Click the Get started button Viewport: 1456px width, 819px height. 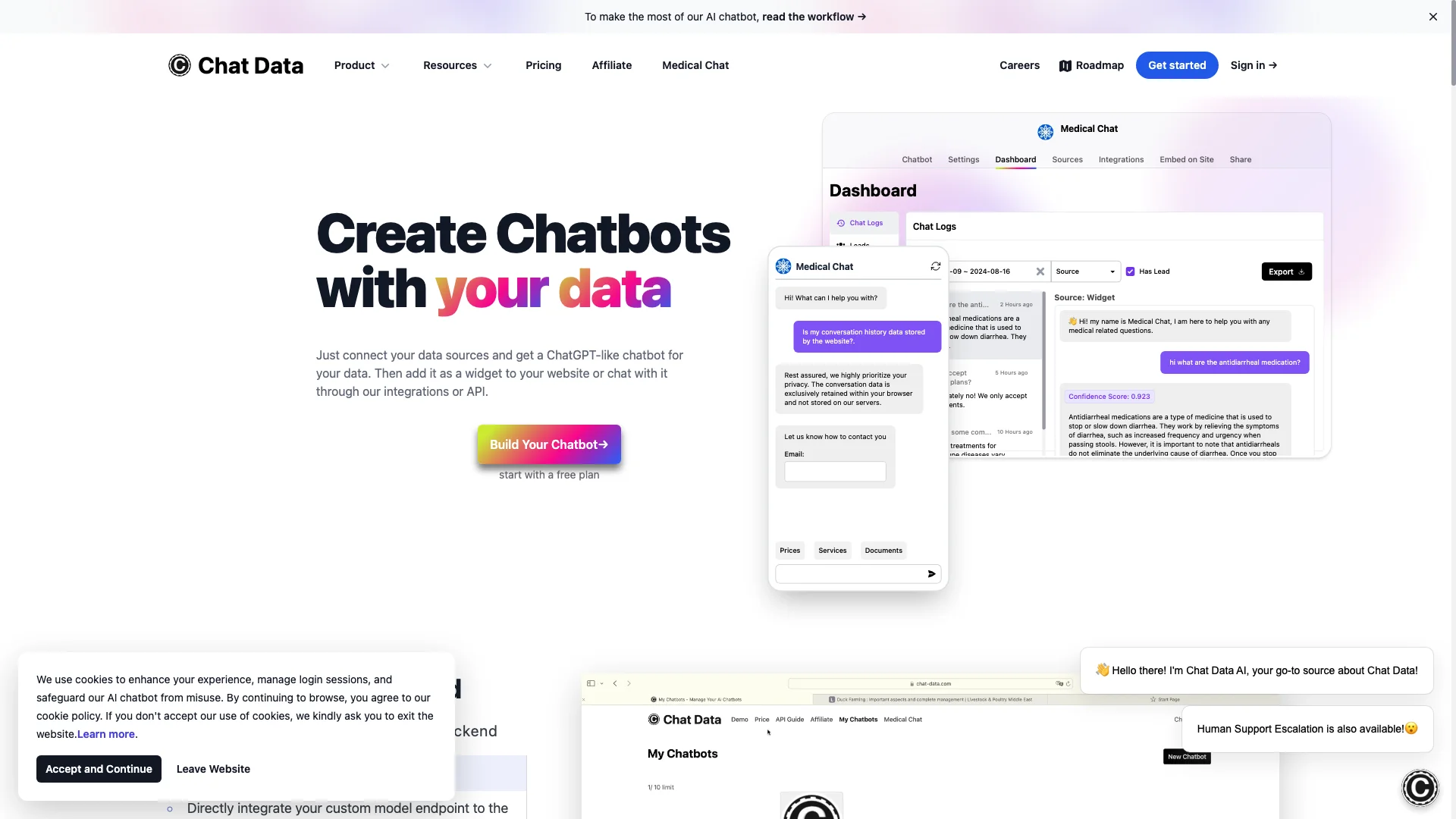pyautogui.click(x=1177, y=65)
